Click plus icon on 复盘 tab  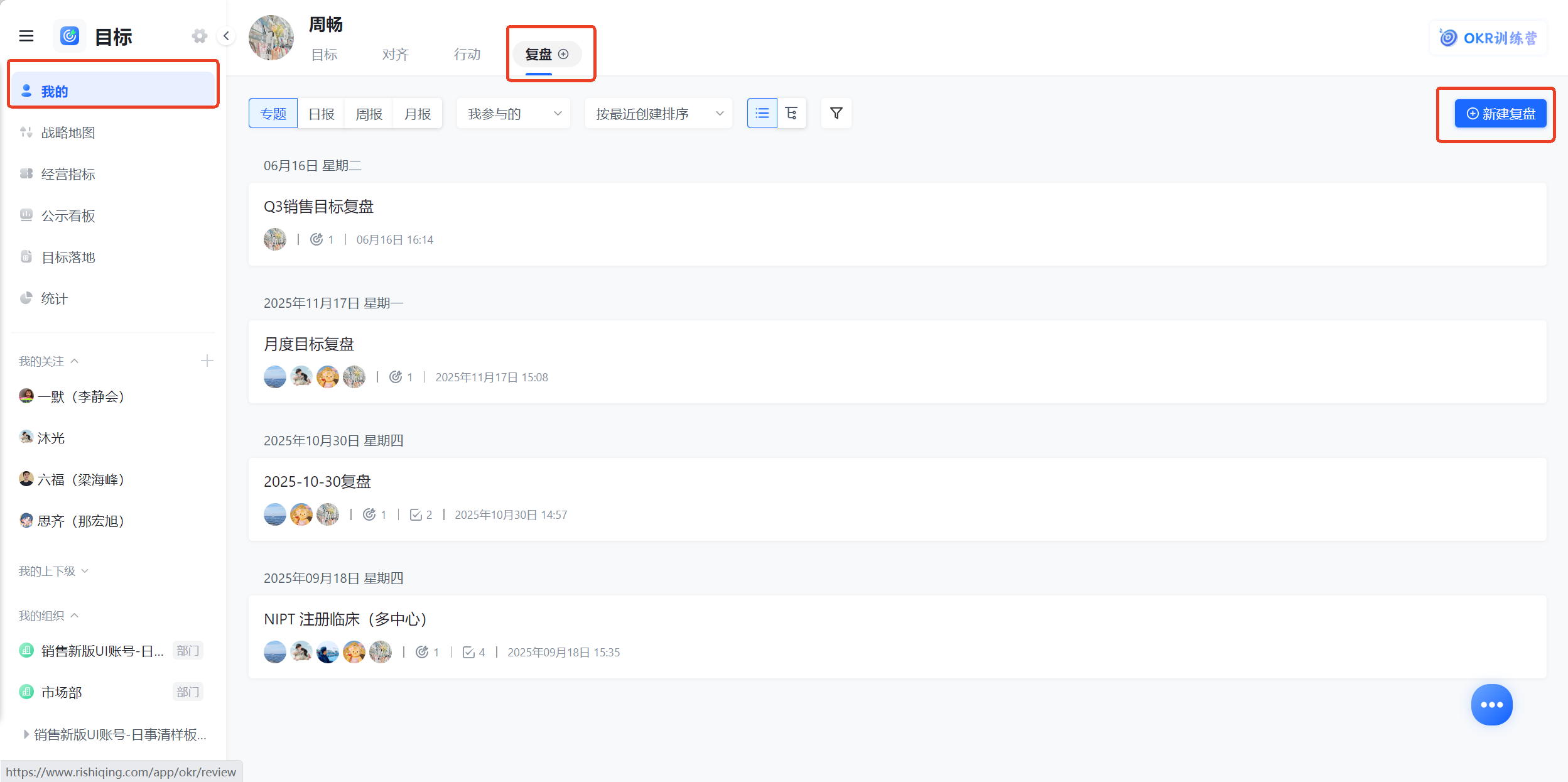pos(564,54)
